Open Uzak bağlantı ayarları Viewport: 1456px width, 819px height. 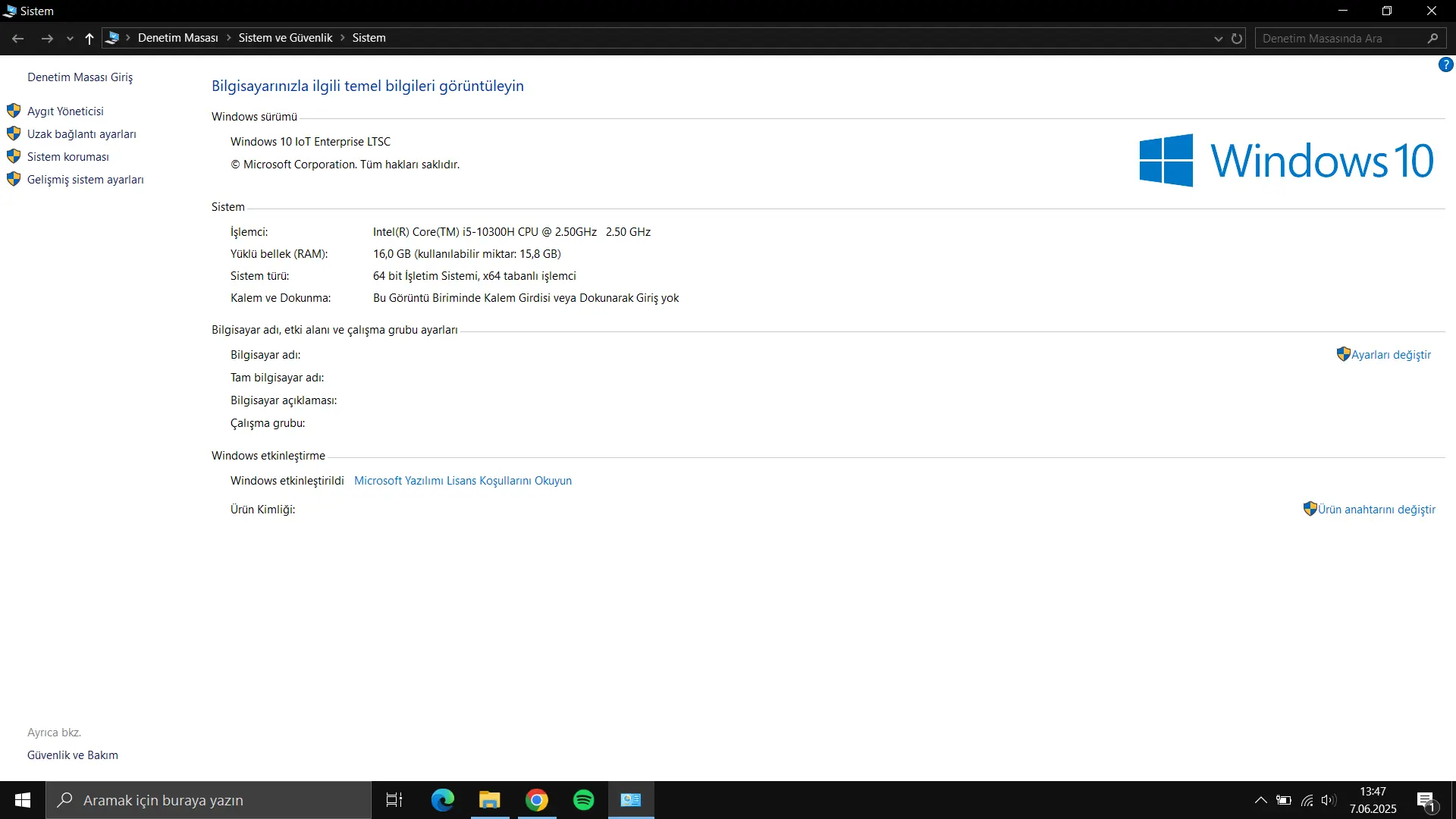82,134
